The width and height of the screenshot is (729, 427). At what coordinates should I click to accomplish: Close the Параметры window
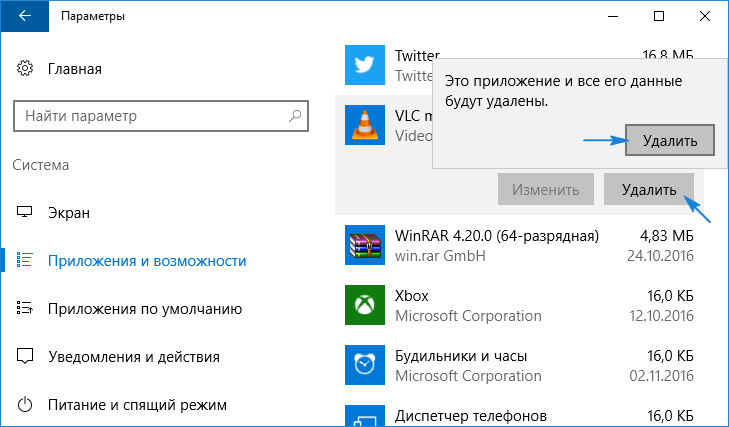[x=705, y=16]
